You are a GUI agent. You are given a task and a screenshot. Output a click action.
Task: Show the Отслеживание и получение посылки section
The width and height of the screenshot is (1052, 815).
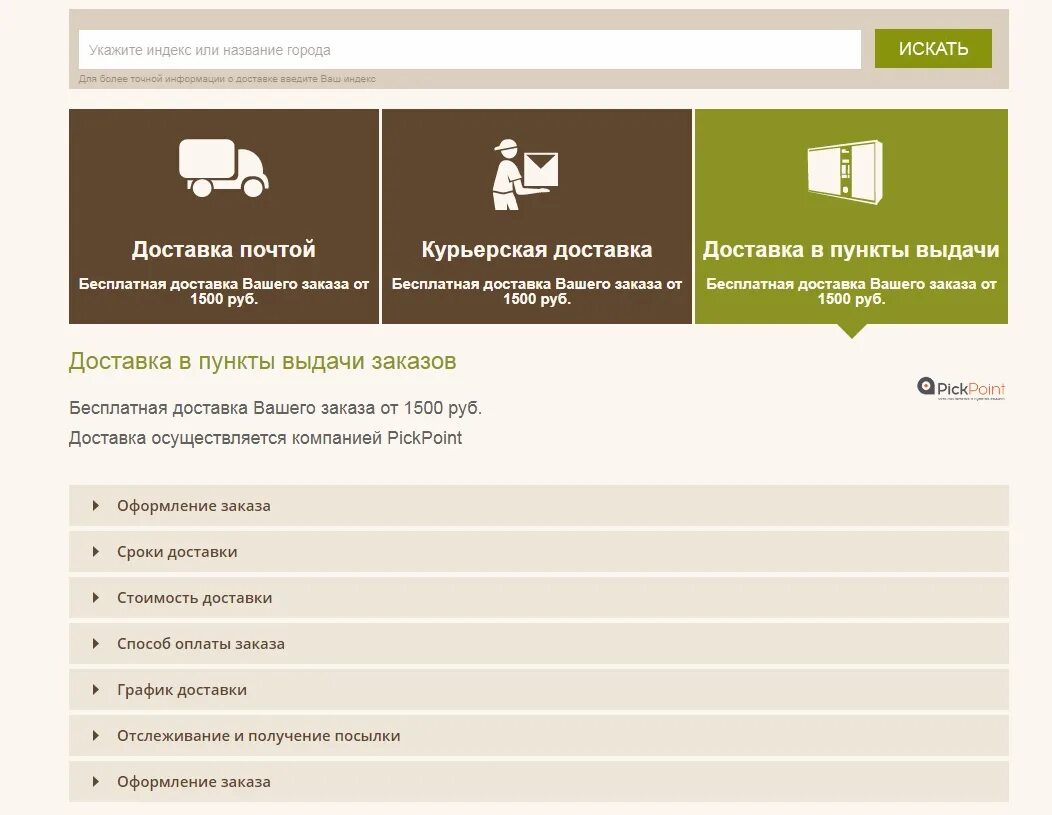point(539,736)
